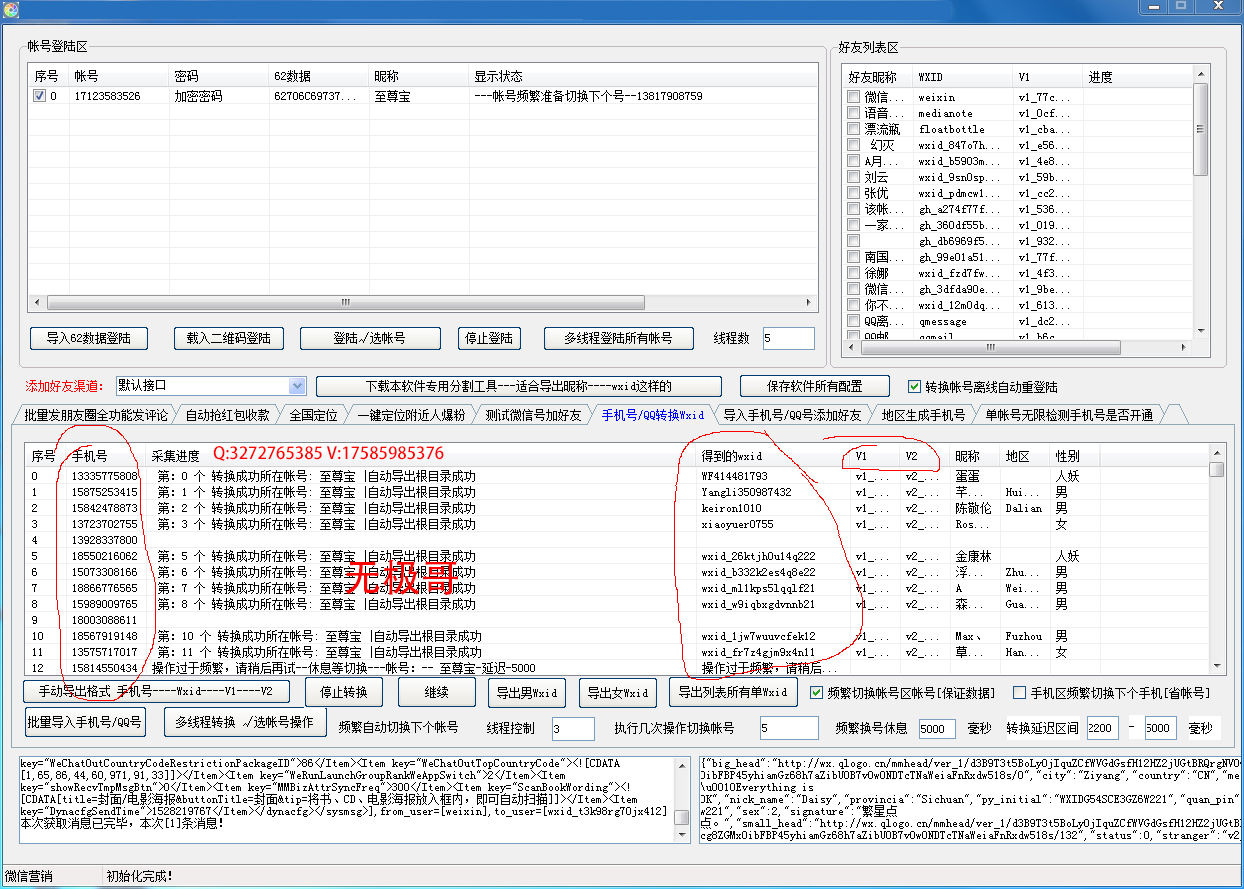Uncheck 频繁切换帐号区帐号 option

coord(816,693)
